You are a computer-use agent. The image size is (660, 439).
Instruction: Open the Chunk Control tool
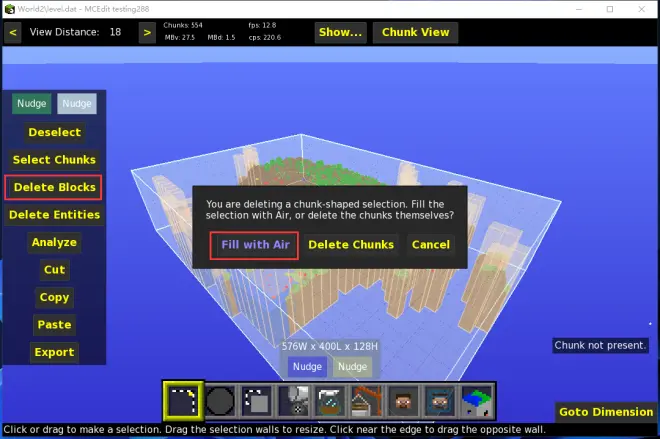pos(476,401)
